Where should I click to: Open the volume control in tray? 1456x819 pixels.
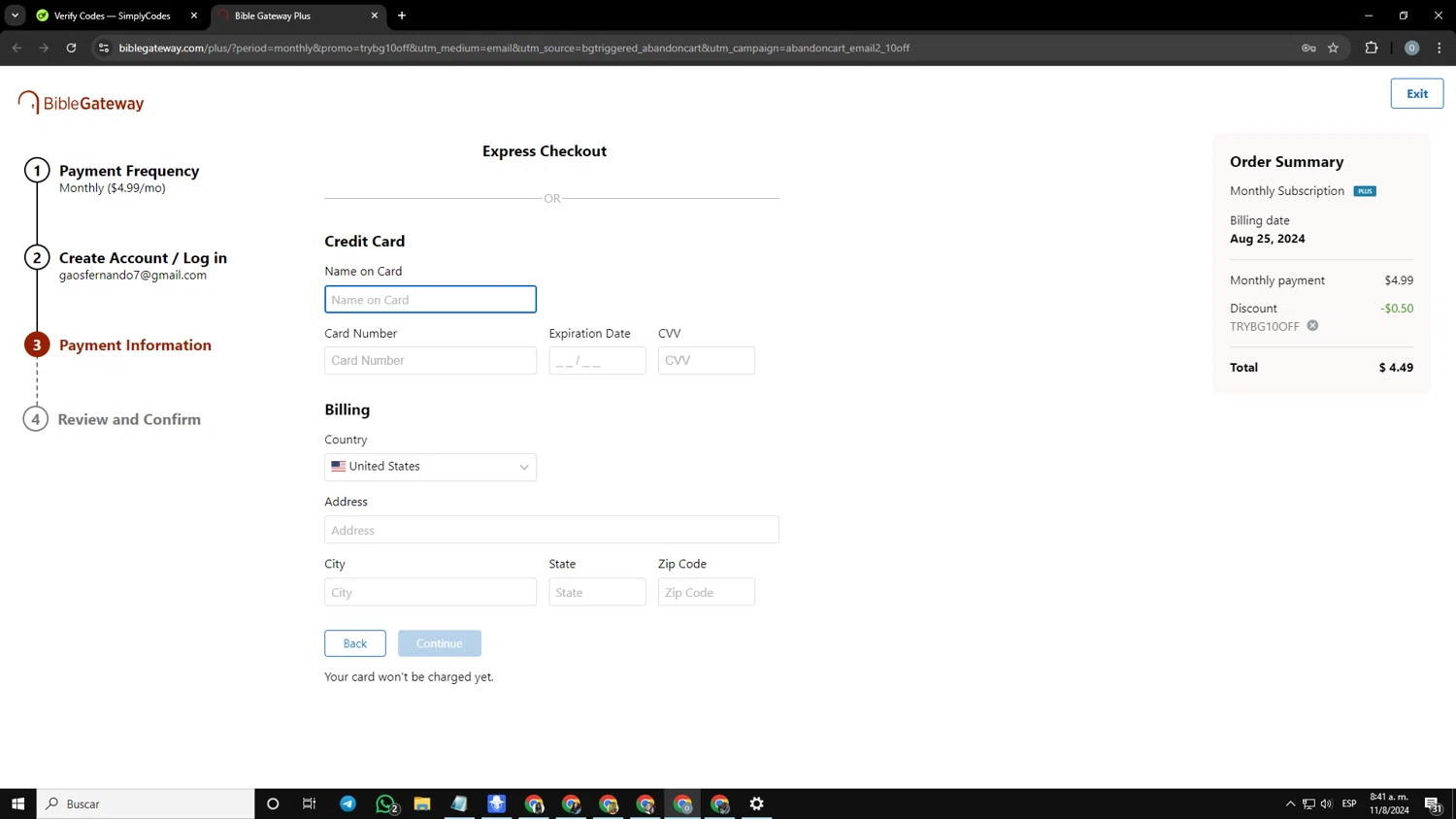tap(1326, 803)
